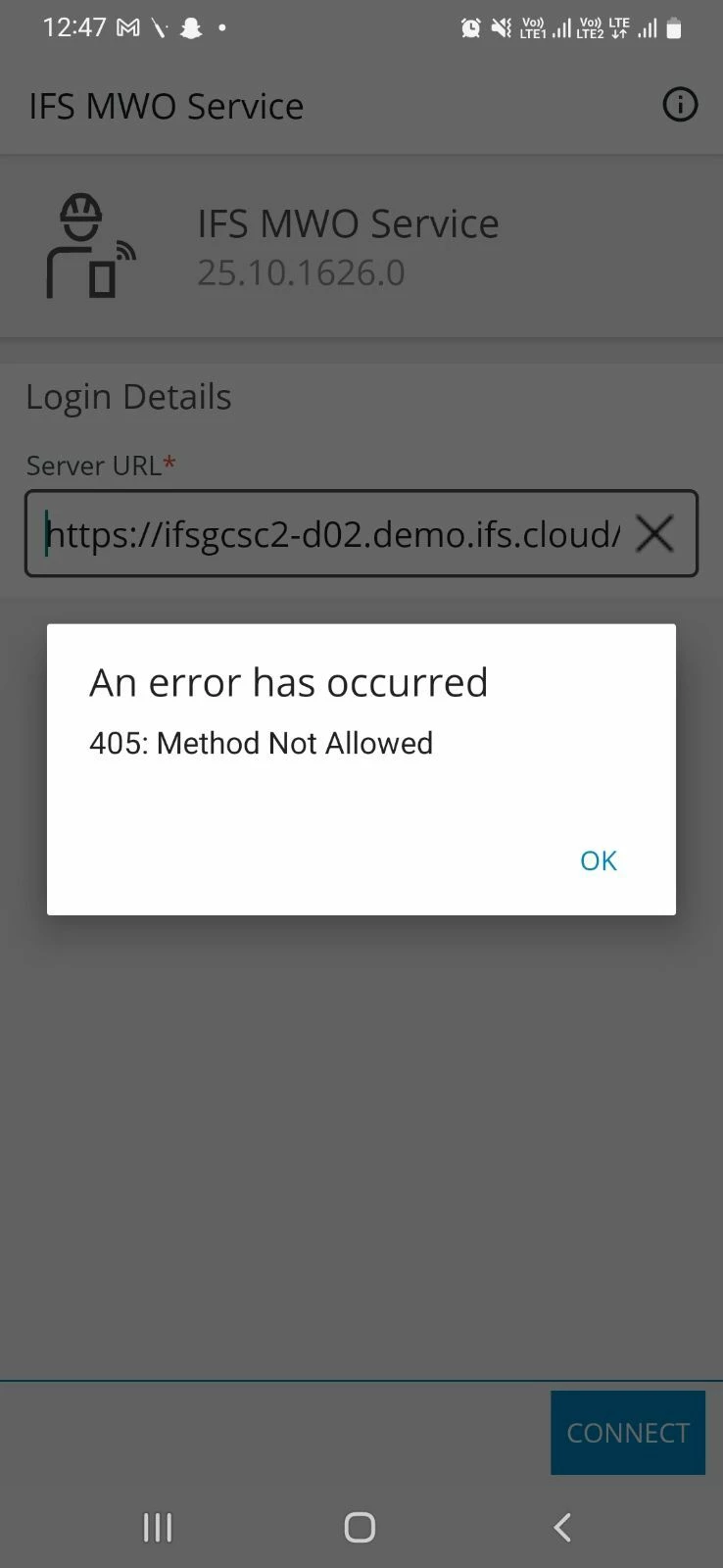The image size is (723, 1568).
Task: Tap the technician helmet app icon
Action: click(x=88, y=246)
